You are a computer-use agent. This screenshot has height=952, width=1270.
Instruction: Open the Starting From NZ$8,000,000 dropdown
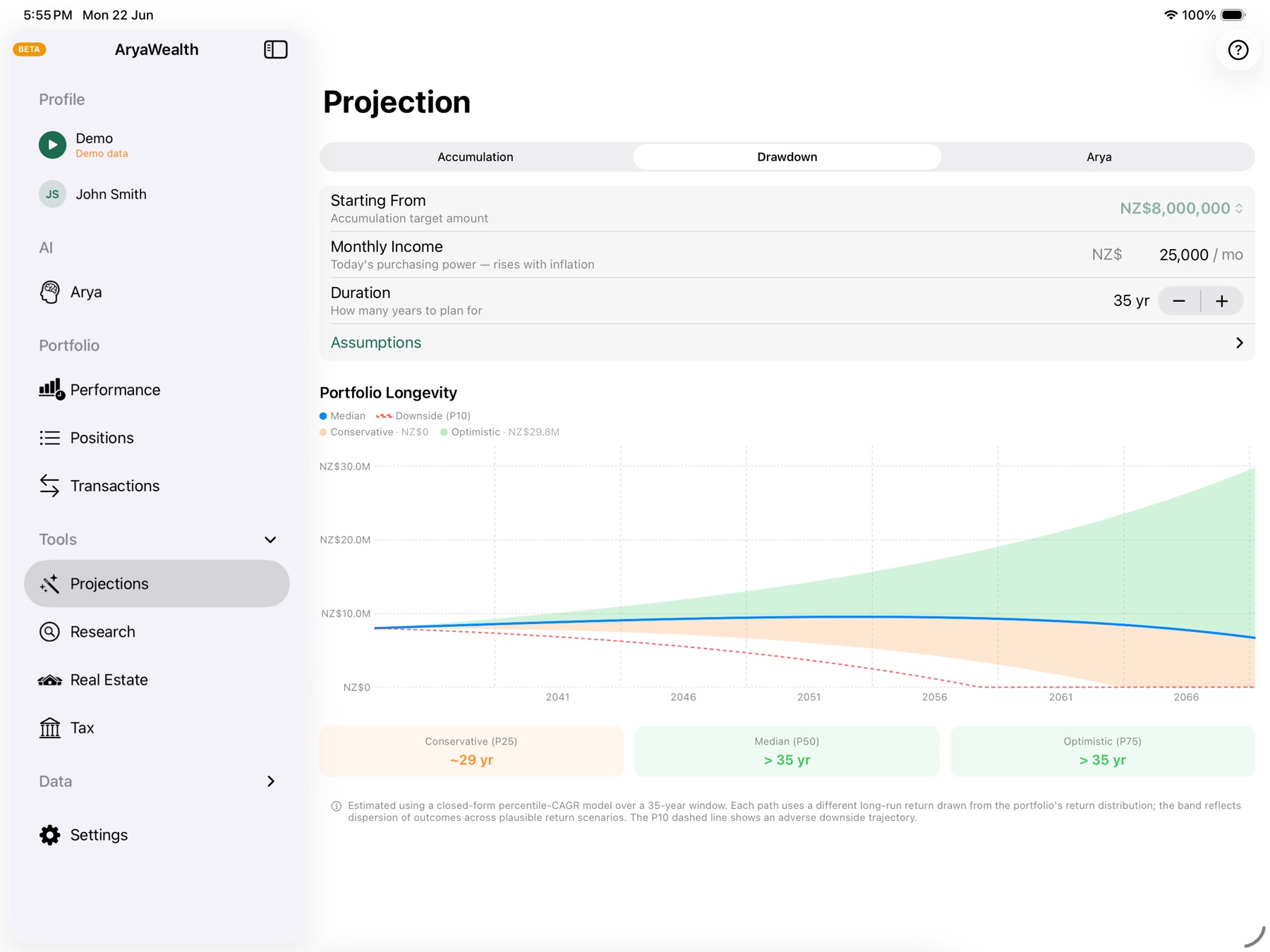(1182, 209)
